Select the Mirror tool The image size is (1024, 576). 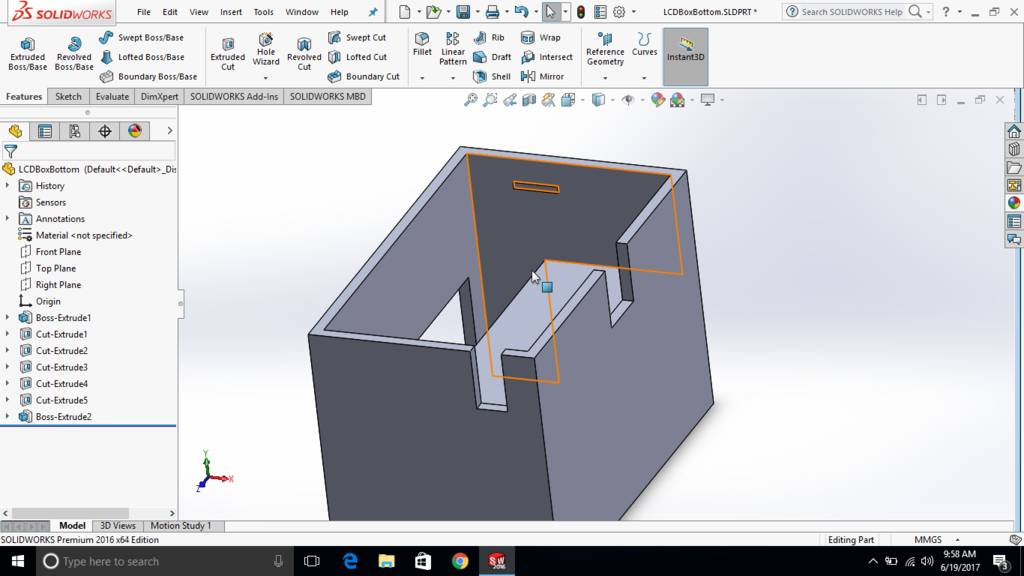(x=543, y=76)
